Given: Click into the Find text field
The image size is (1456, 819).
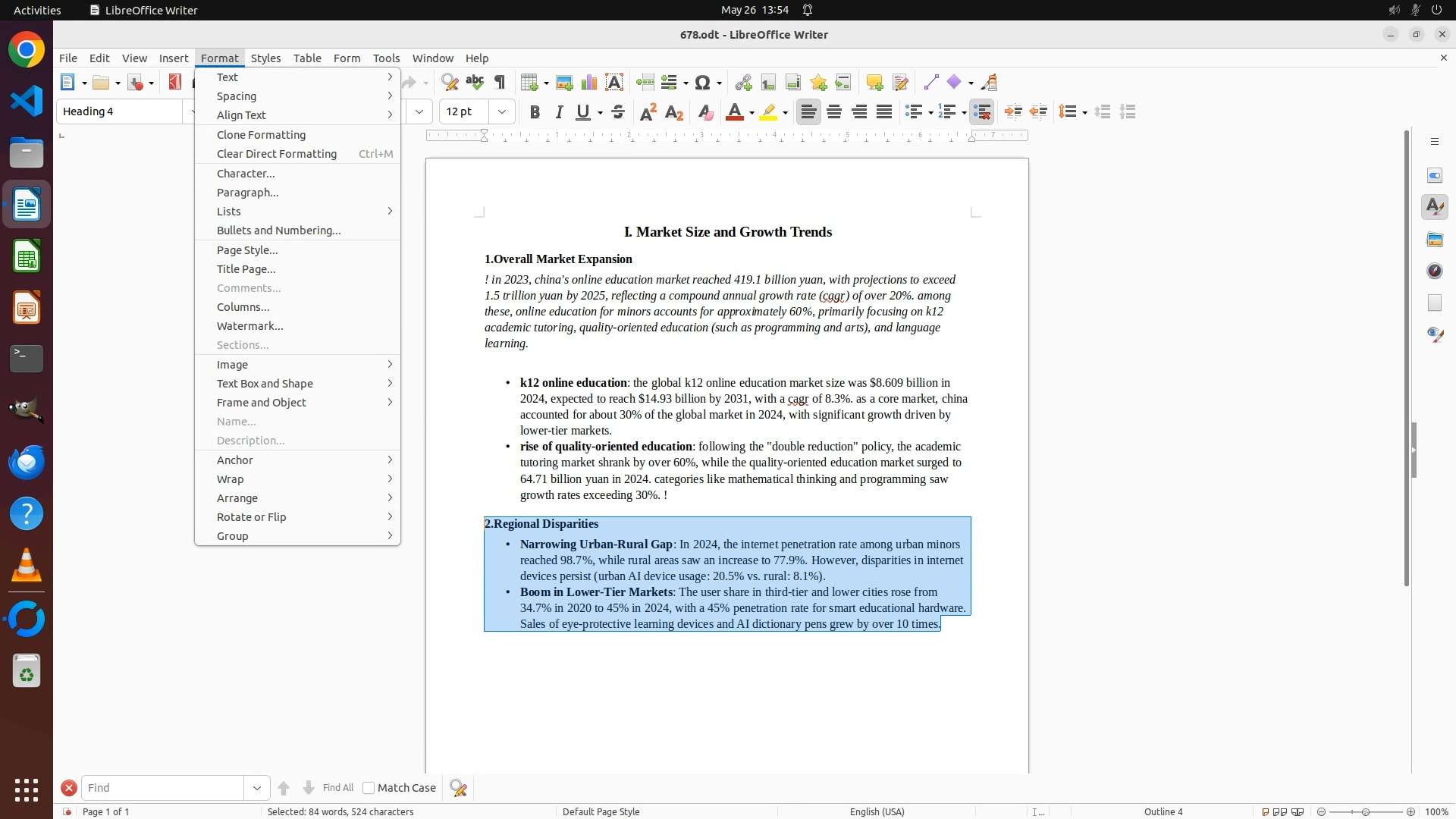Looking at the screenshot, I should point(162,788).
